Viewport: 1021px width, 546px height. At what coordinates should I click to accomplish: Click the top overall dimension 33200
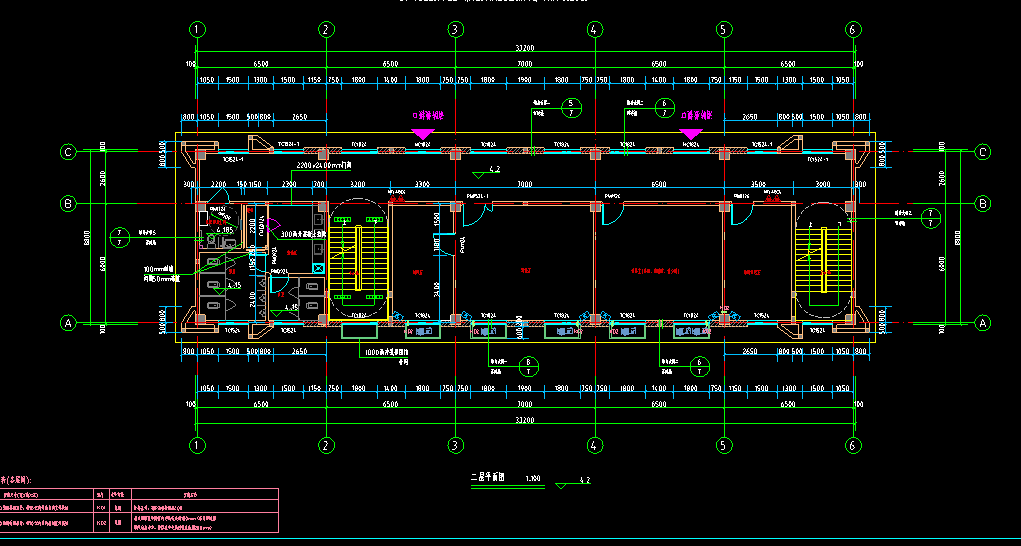tap(524, 47)
